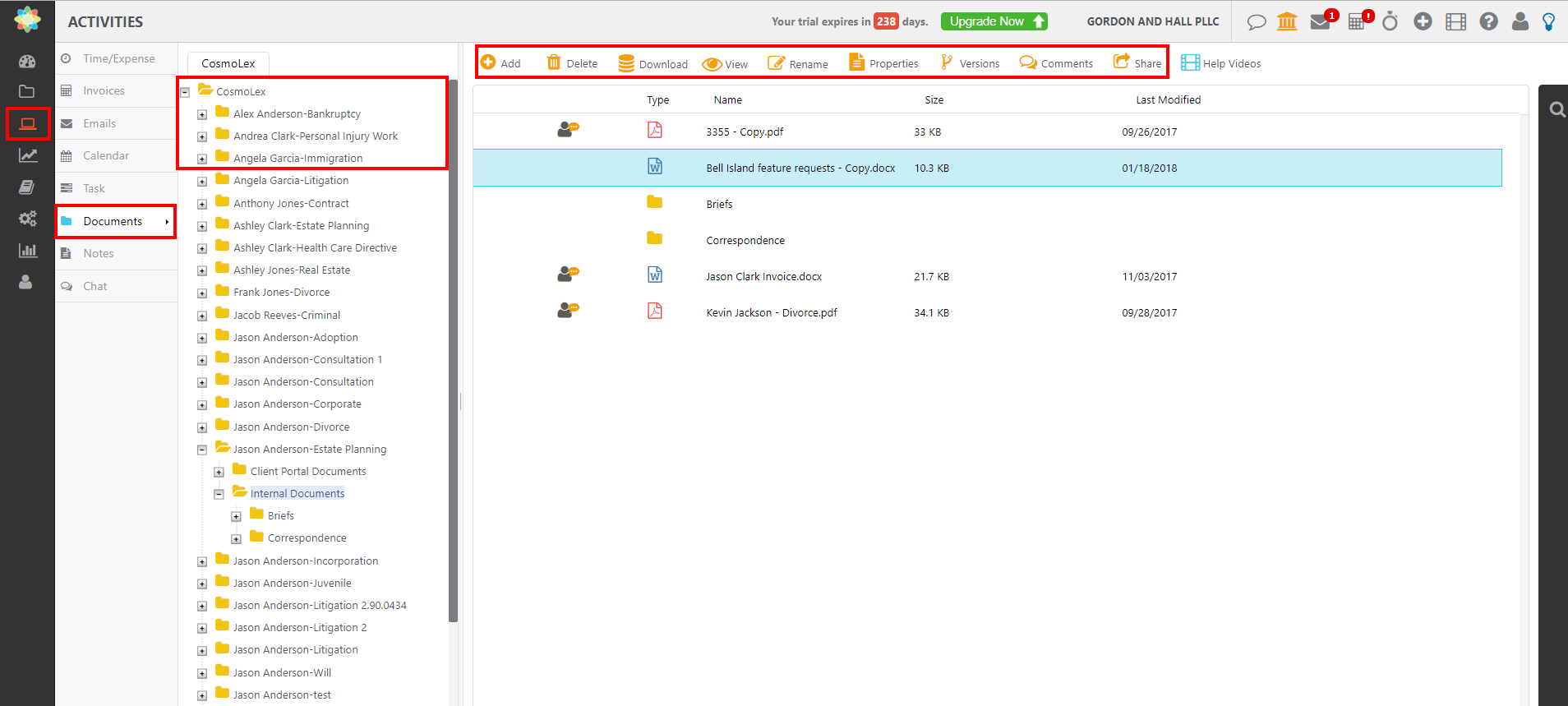
Task: Select Jacob Reeves-Criminal folder
Action: (x=286, y=315)
